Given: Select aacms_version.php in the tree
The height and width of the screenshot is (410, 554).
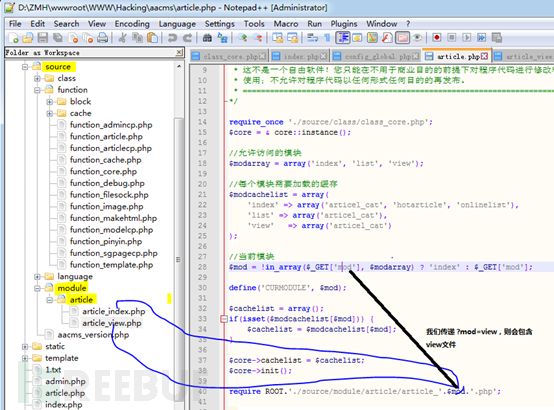Looking at the screenshot, I should (x=93, y=335).
